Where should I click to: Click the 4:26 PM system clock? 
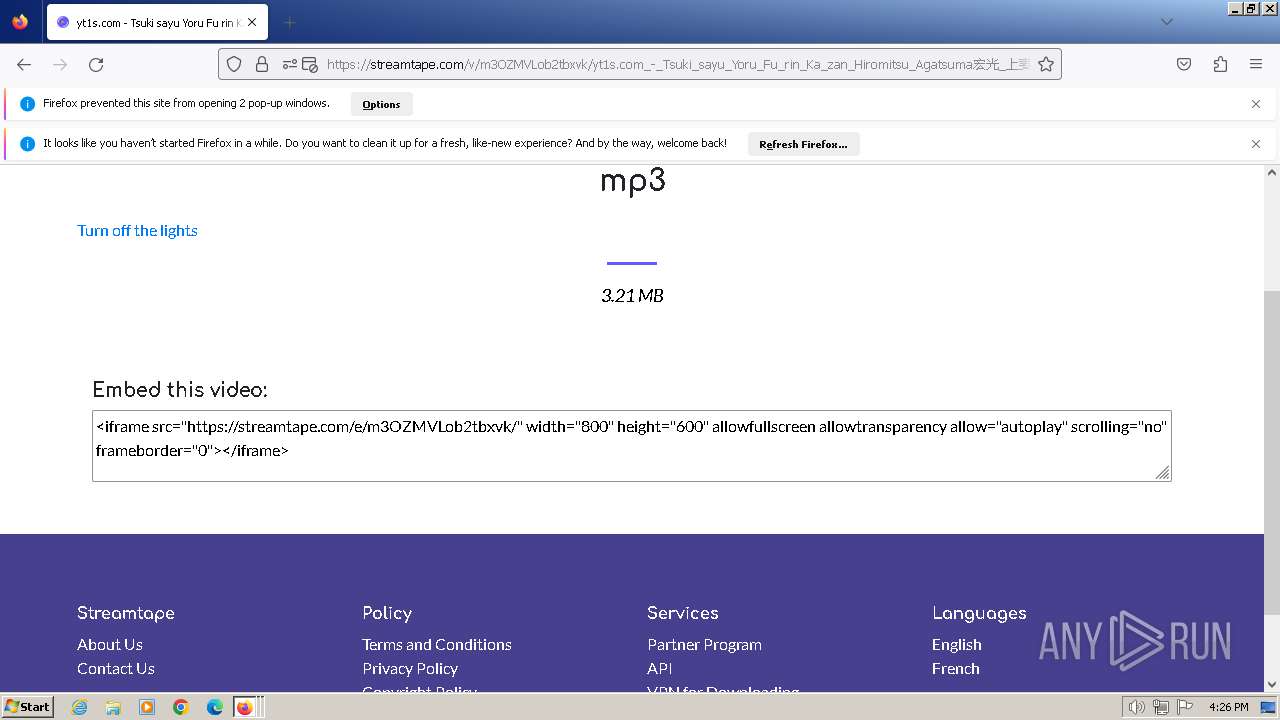tap(1229, 707)
